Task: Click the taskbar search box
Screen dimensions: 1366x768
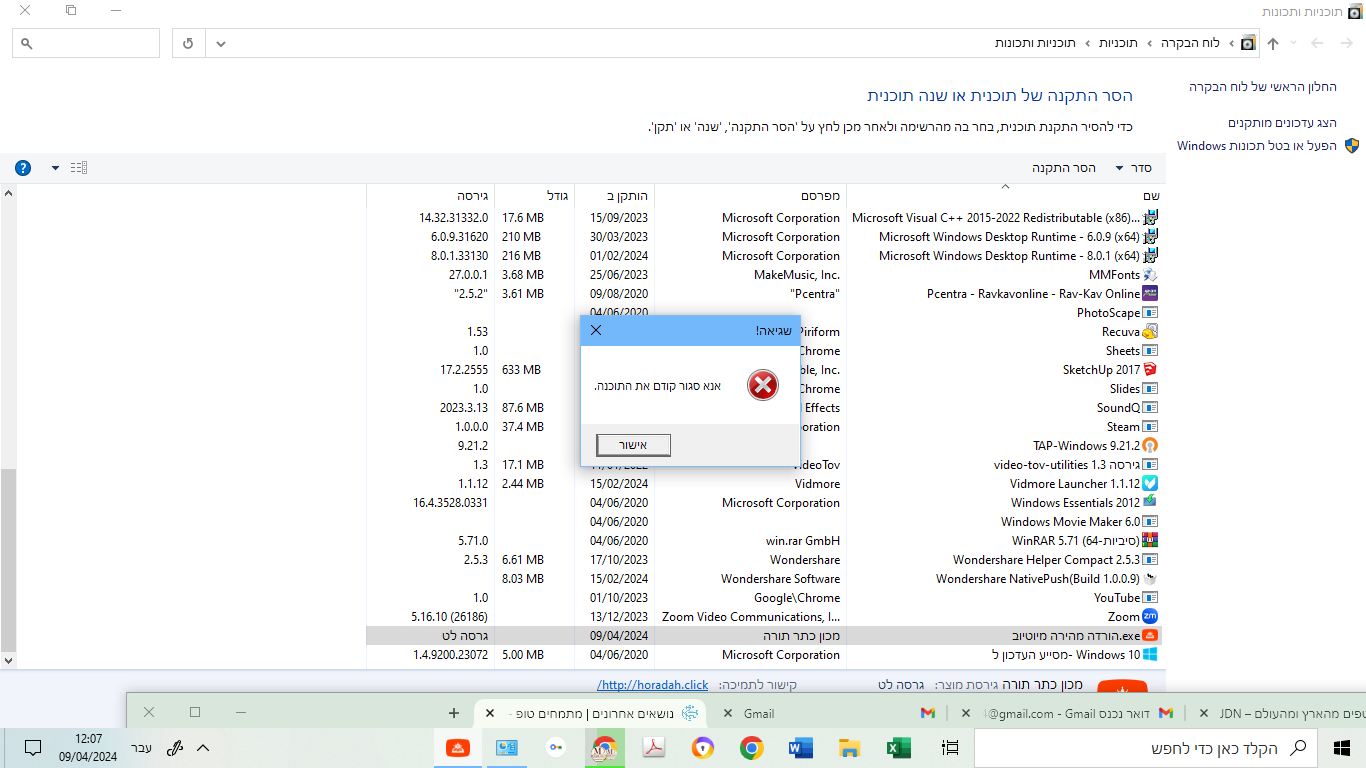Action: click(1147, 748)
